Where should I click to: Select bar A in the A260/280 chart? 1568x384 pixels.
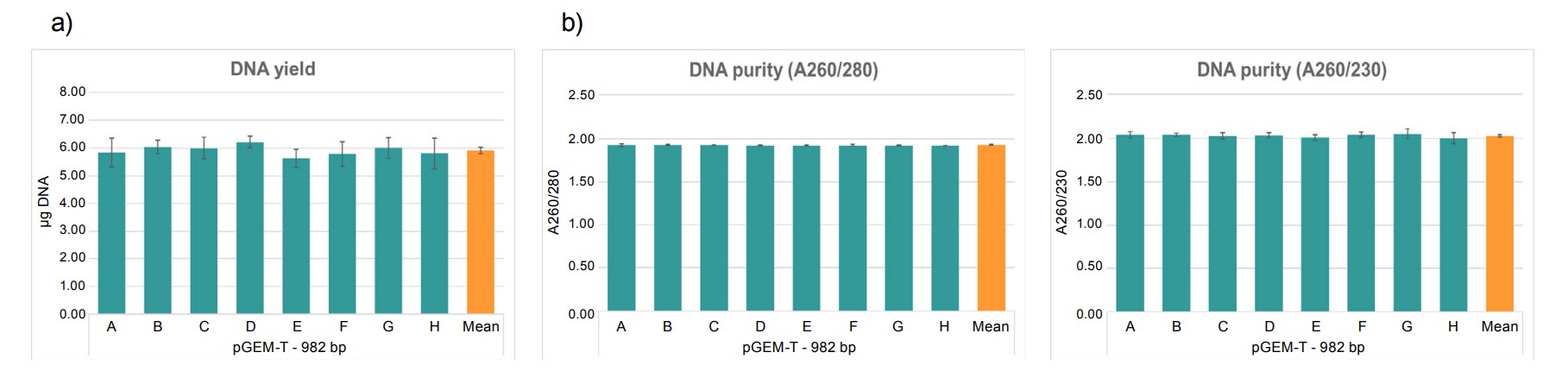tap(621, 228)
